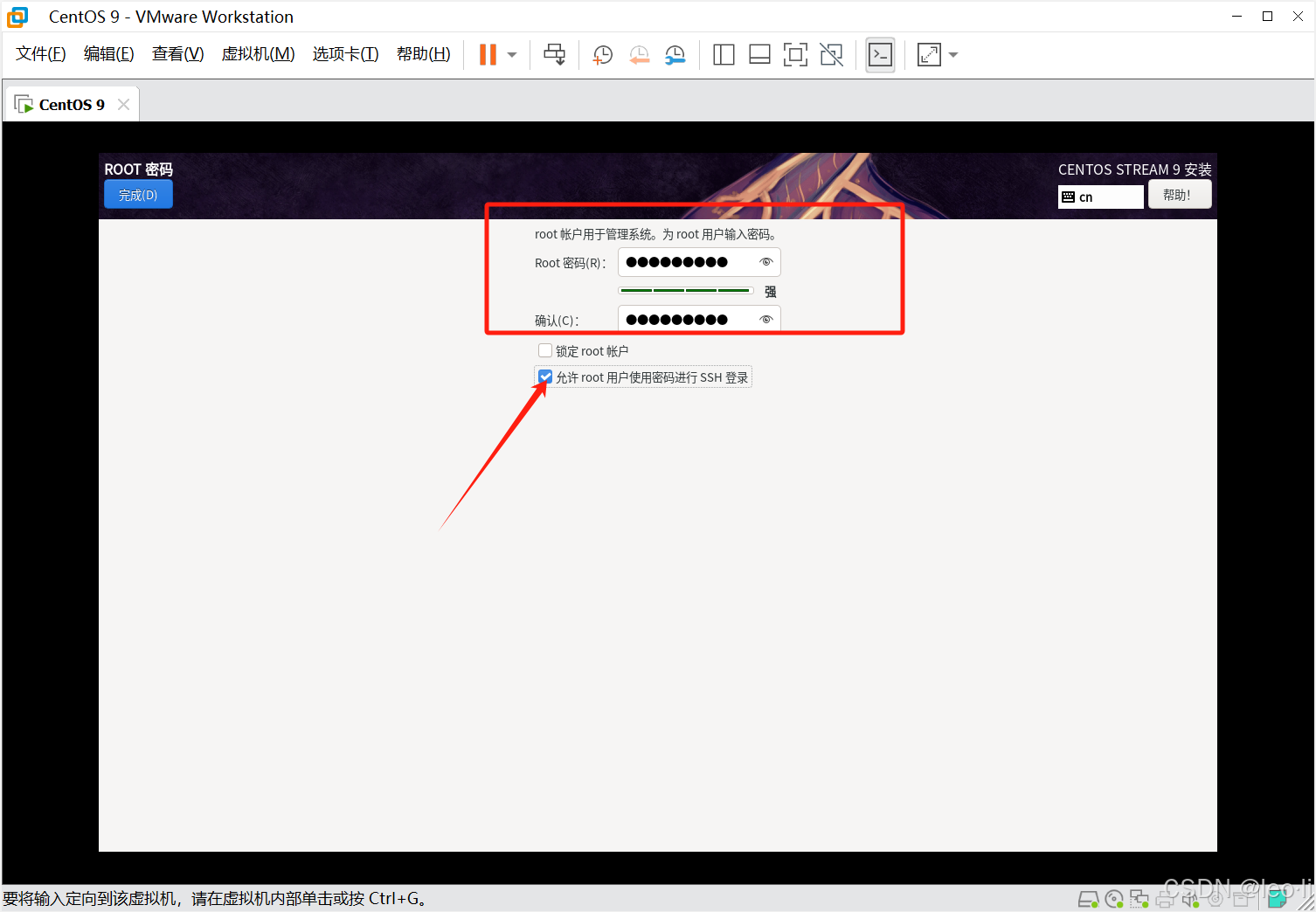
Task: Click the printer status bar icon
Action: 1165,899
